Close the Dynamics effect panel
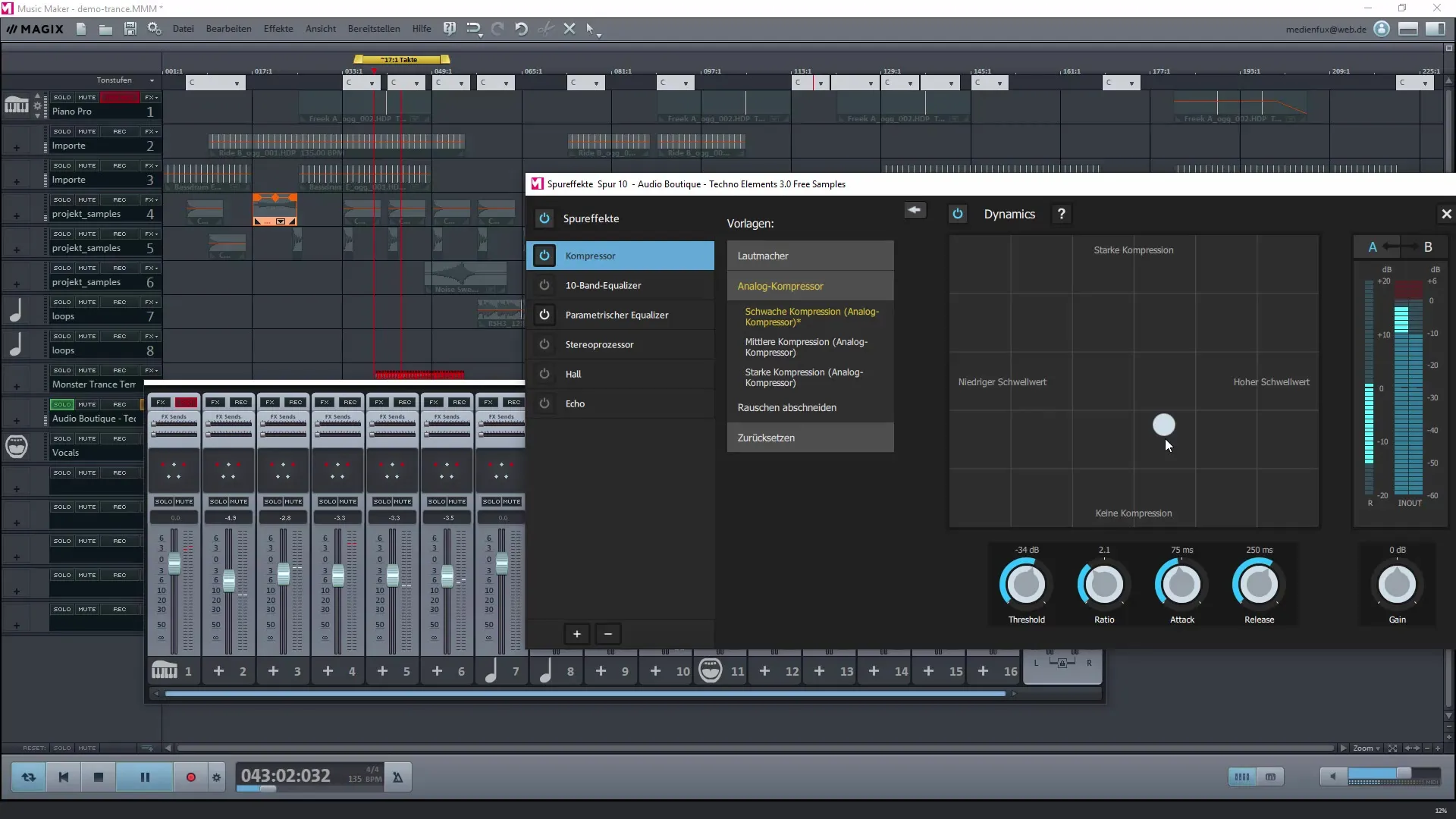Image resolution: width=1456 pixels, height=819 pixels. coord(1446,215)
